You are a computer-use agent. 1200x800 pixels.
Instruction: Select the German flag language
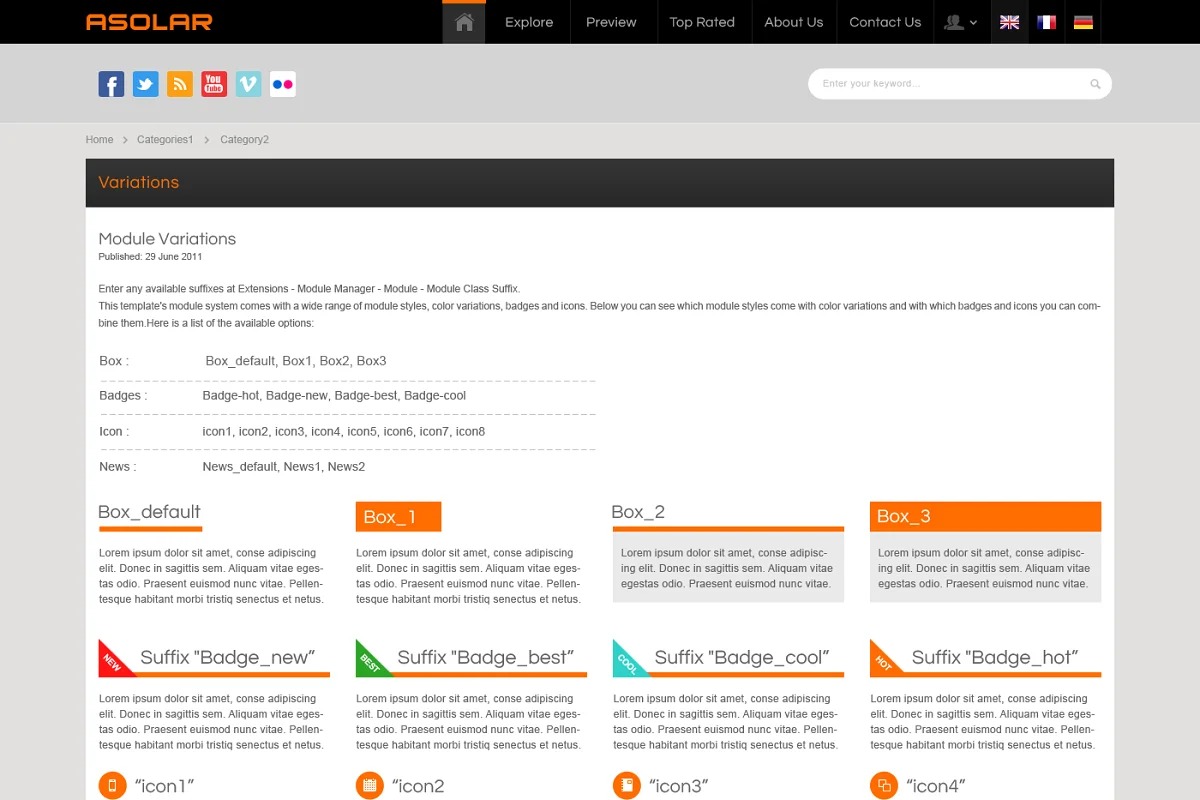tap(1083, 22)
